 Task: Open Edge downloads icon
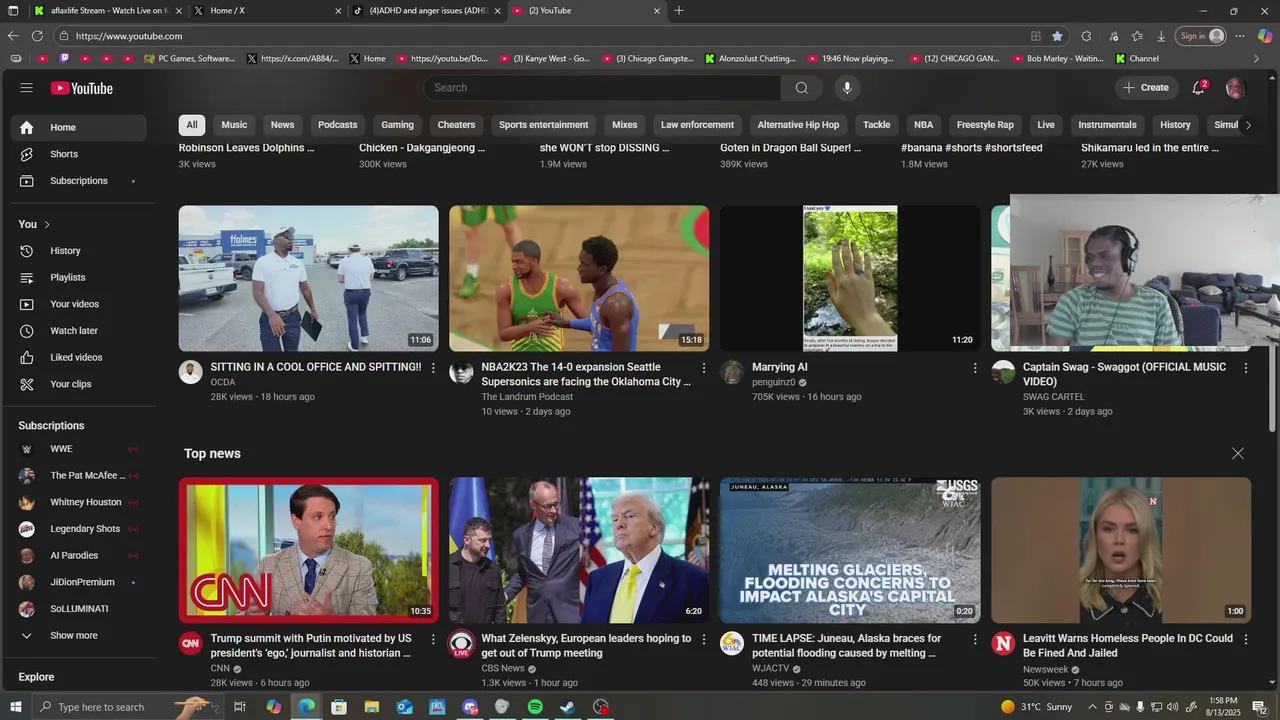(x=1161, y=36)
